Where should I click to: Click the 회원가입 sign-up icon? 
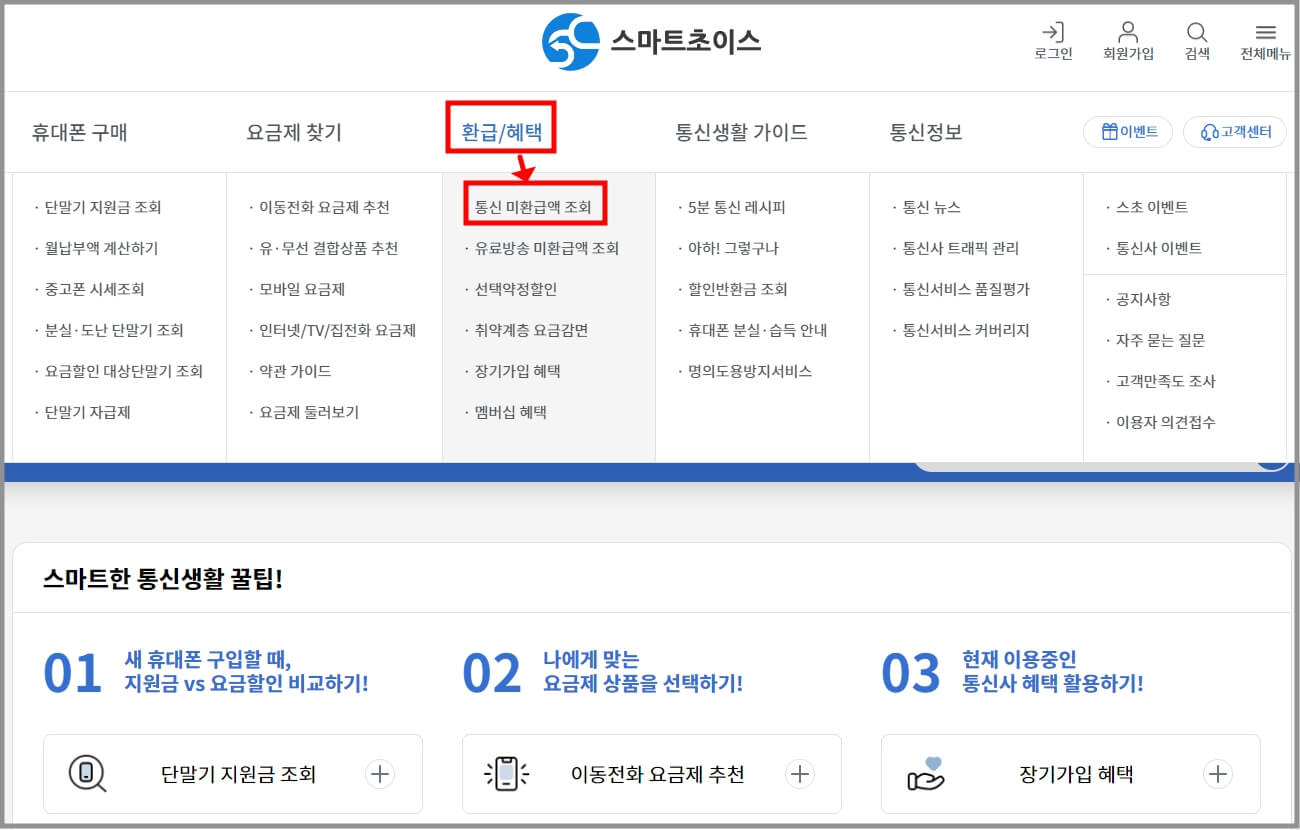coord(1127,40)
